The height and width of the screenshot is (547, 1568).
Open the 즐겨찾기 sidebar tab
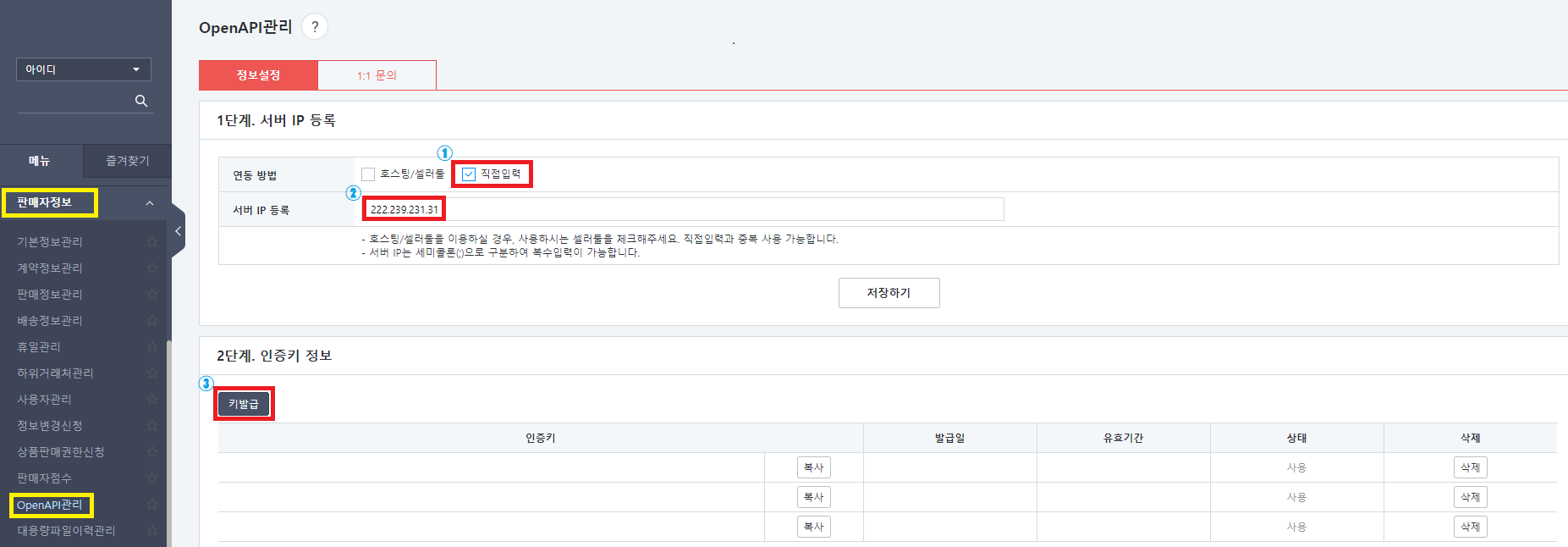[127, 161]
